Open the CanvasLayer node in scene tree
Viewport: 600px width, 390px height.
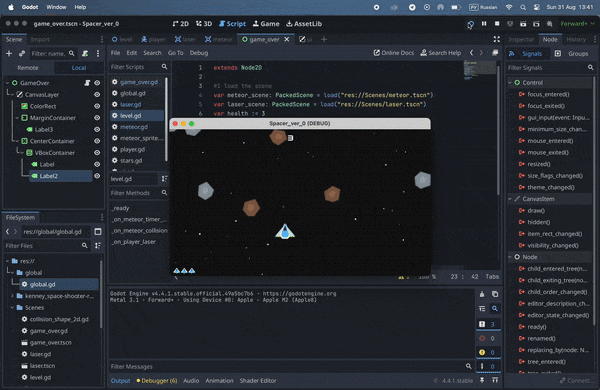point(42,95)
